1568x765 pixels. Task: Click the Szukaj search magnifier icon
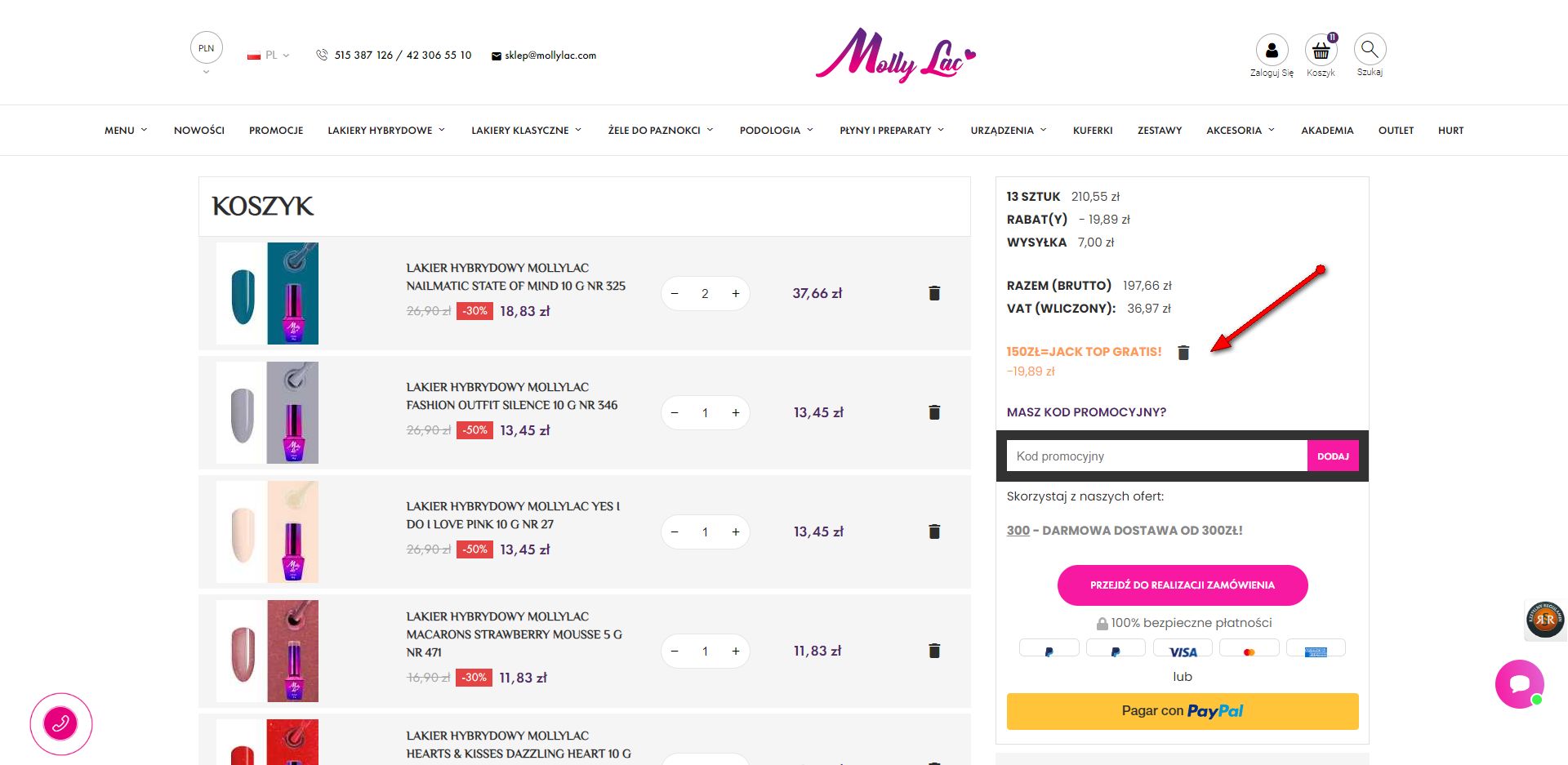[x=1370, y=50]
